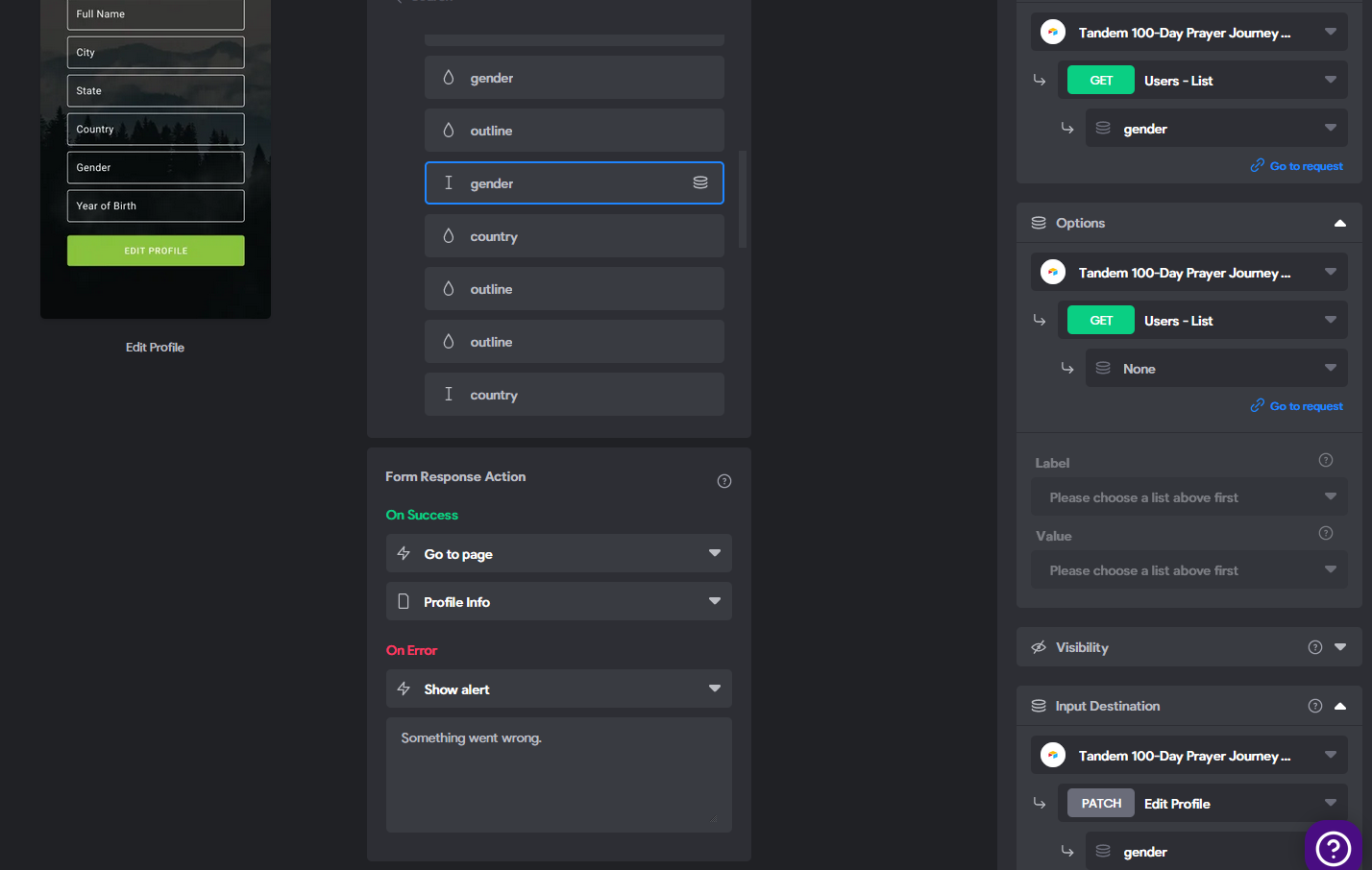The image size is (1372, 870).
Task: Collapse the Input Destination section
Action: [1340, 706]
